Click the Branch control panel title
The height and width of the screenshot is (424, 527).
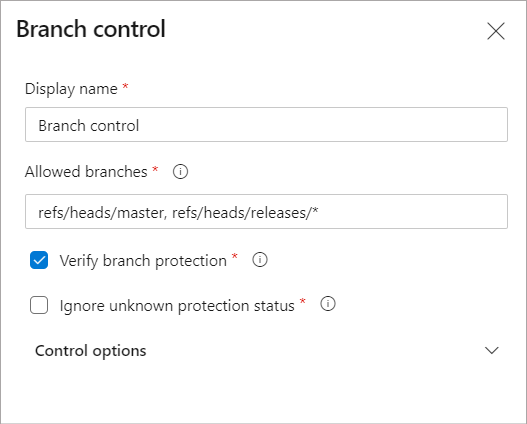91,29
